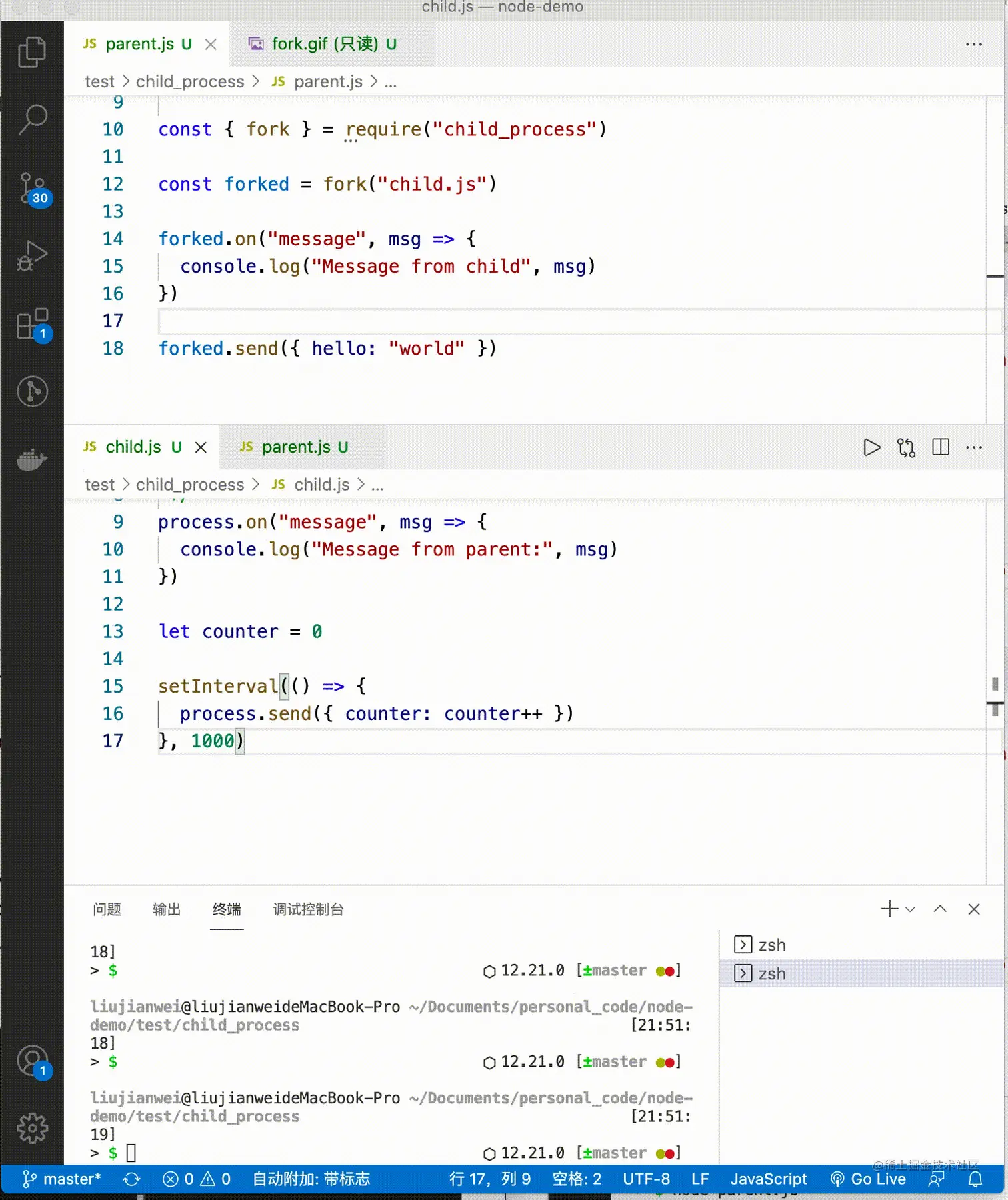Open Source Control with 30 changes
This screenshot has height=1200, width=1008.
coord(32,189)
